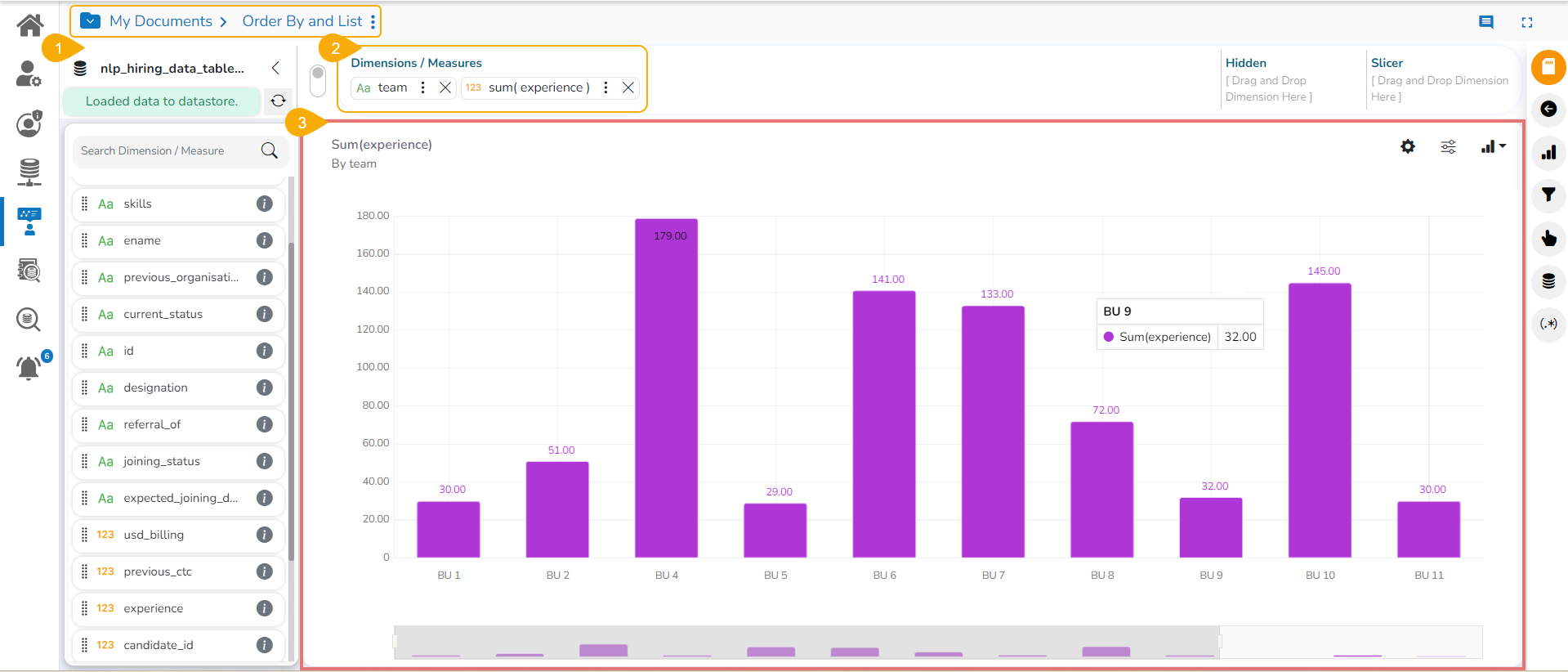The image size is (1568, 672).
Task: Remove the team dimension chip
Action: pos(445,87)
